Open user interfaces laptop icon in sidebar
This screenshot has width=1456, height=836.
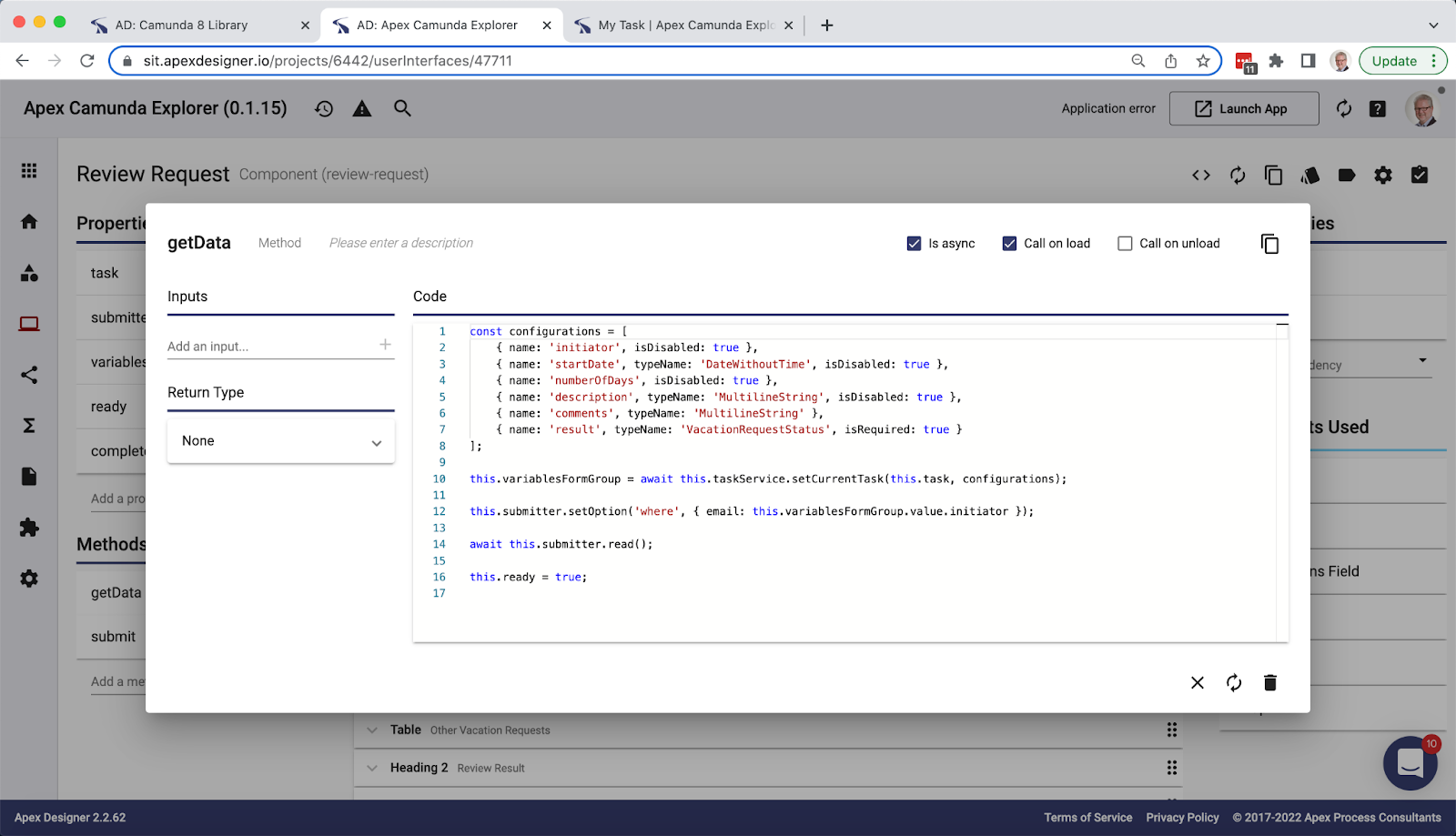pyautogui.click(x=29, y=324)
